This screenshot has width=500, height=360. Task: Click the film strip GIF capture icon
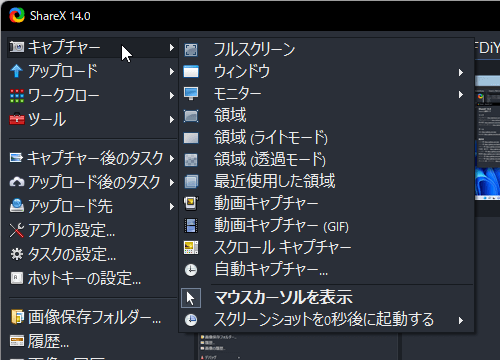191,226
